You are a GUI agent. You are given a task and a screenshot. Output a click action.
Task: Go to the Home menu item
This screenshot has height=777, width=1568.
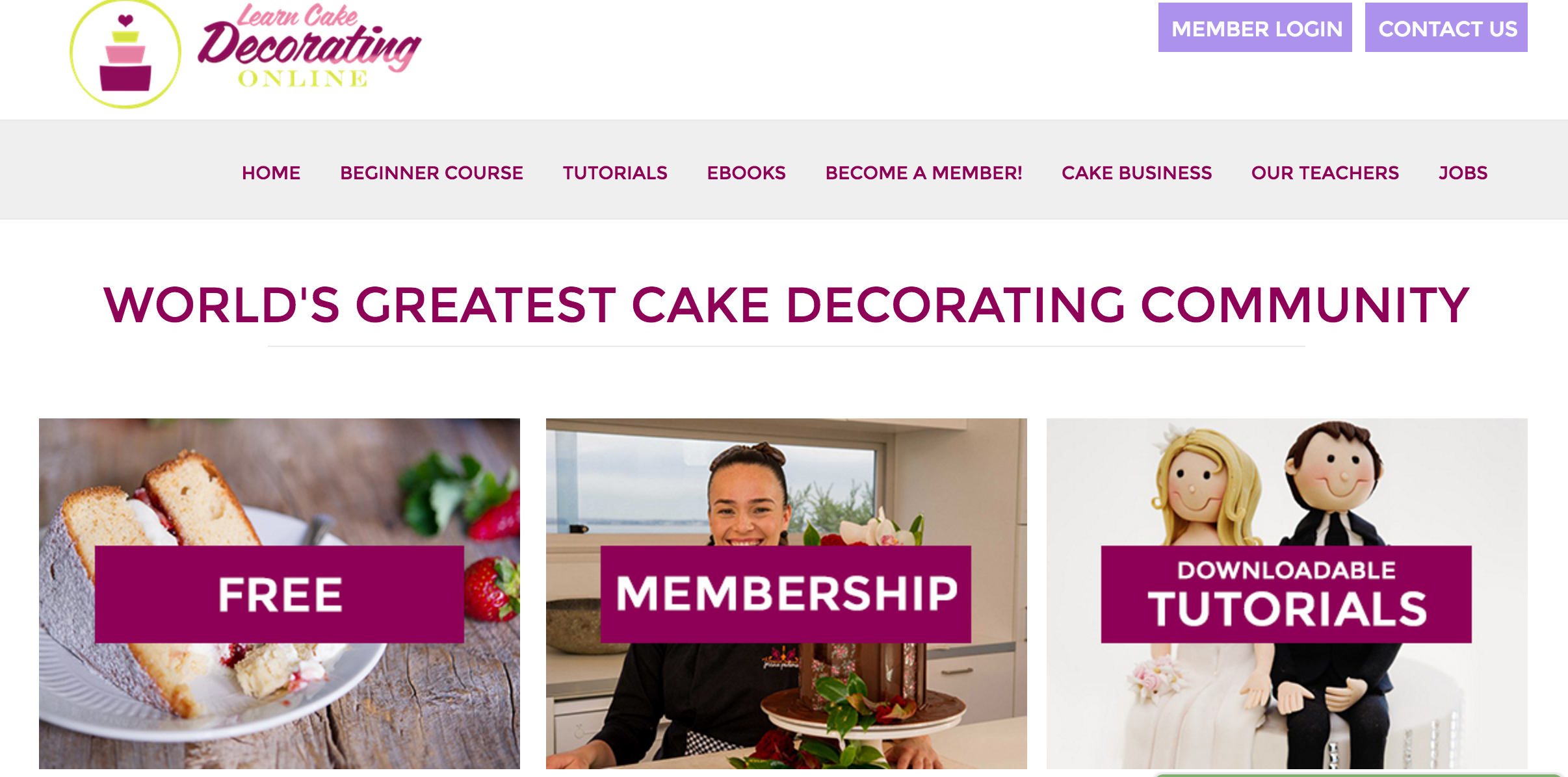pos(271,173)
